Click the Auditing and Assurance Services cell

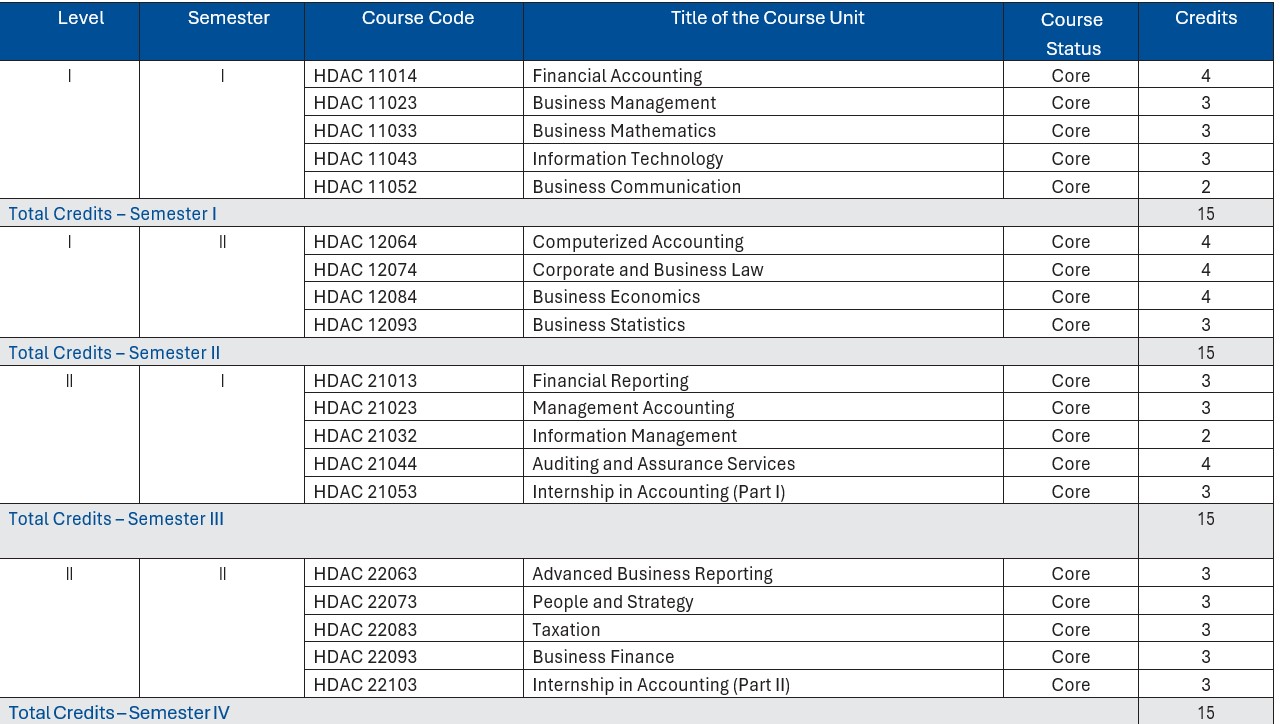tap(663, 464)
